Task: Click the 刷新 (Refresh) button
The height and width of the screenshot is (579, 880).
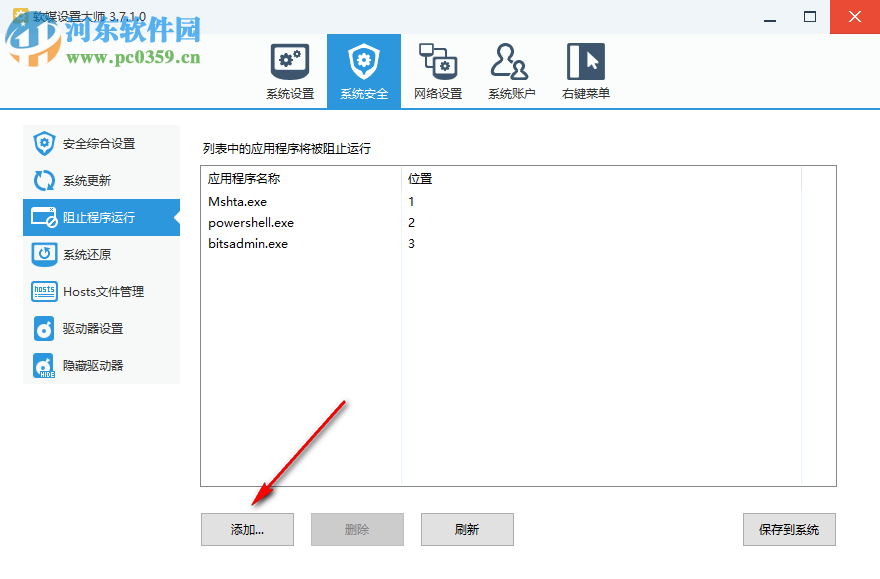Action: 467,529
